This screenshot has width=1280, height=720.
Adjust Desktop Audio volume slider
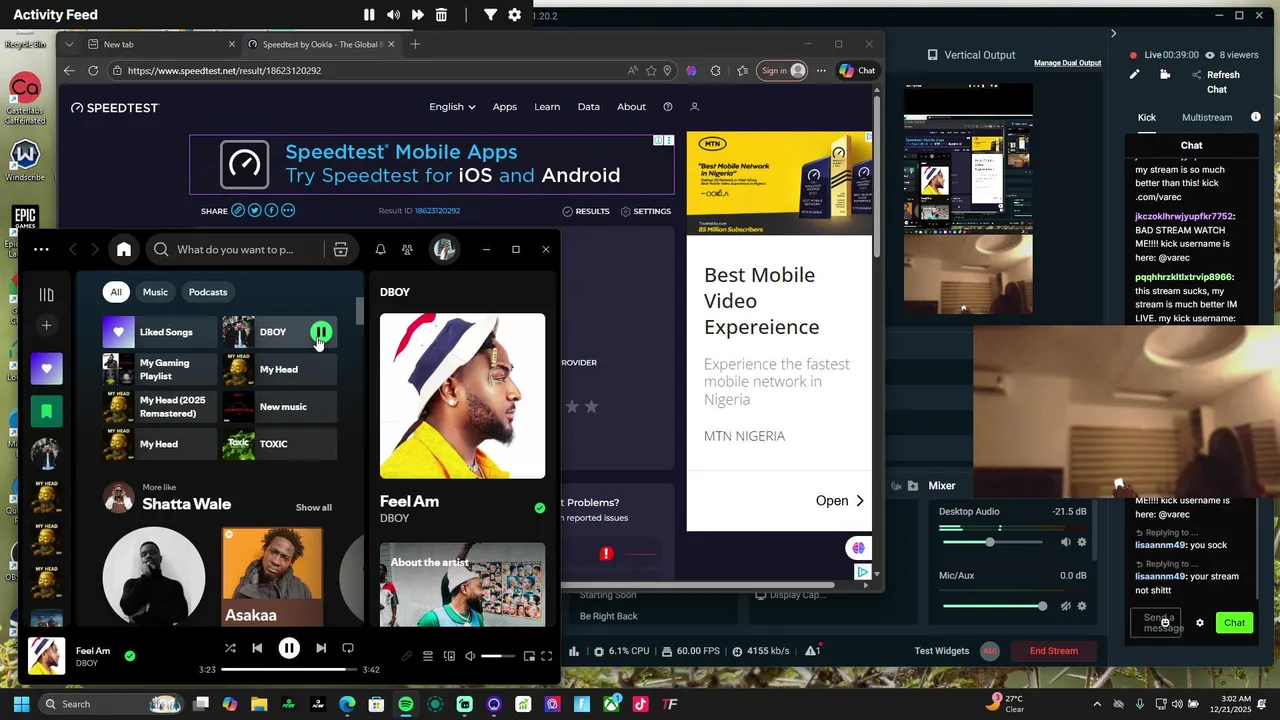(990, 542)
